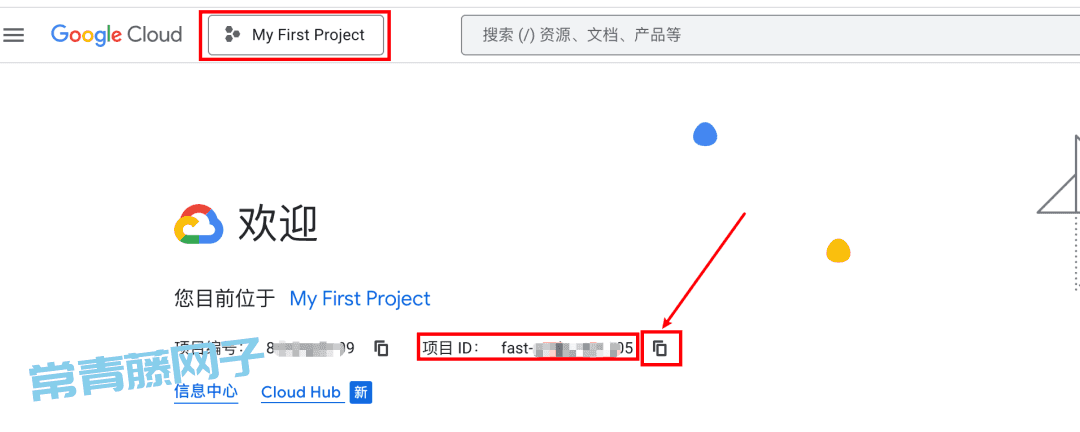Click the blue decorative dot
The image size is (1080, 432).
[x=705, y=134]
